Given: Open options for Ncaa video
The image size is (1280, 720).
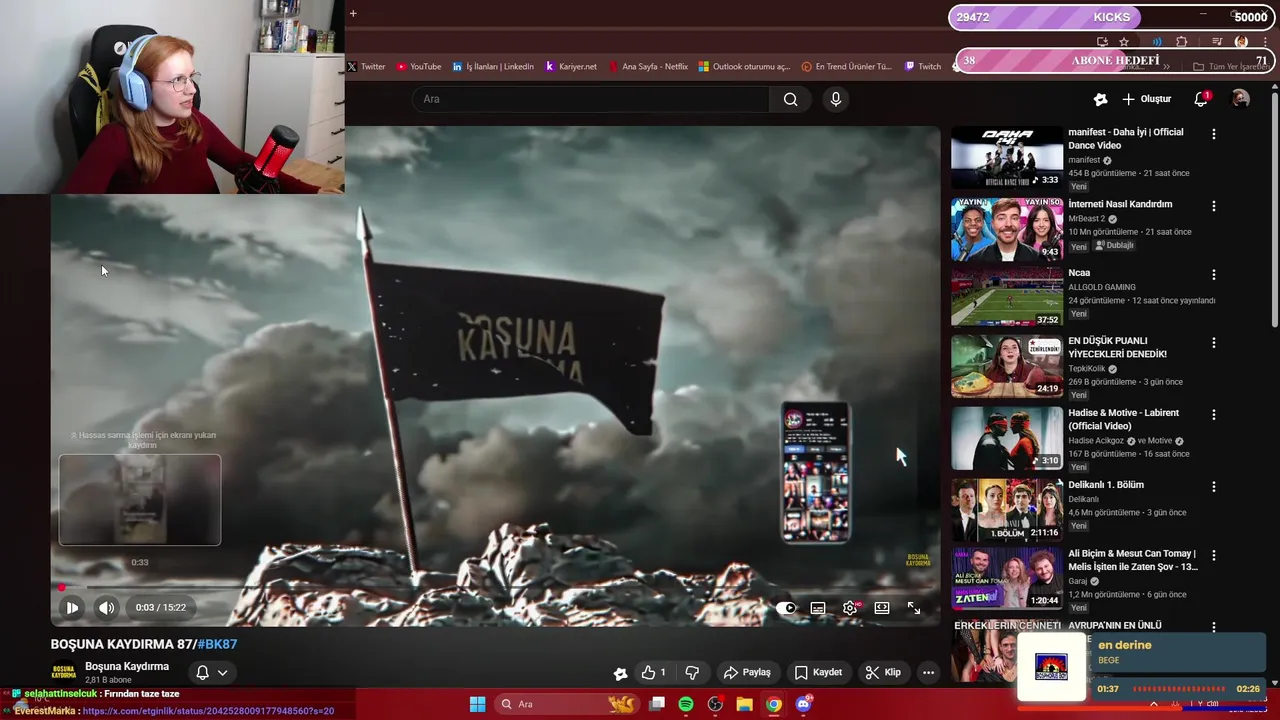Looking at the screenshot, I should tap(1214, 274).
